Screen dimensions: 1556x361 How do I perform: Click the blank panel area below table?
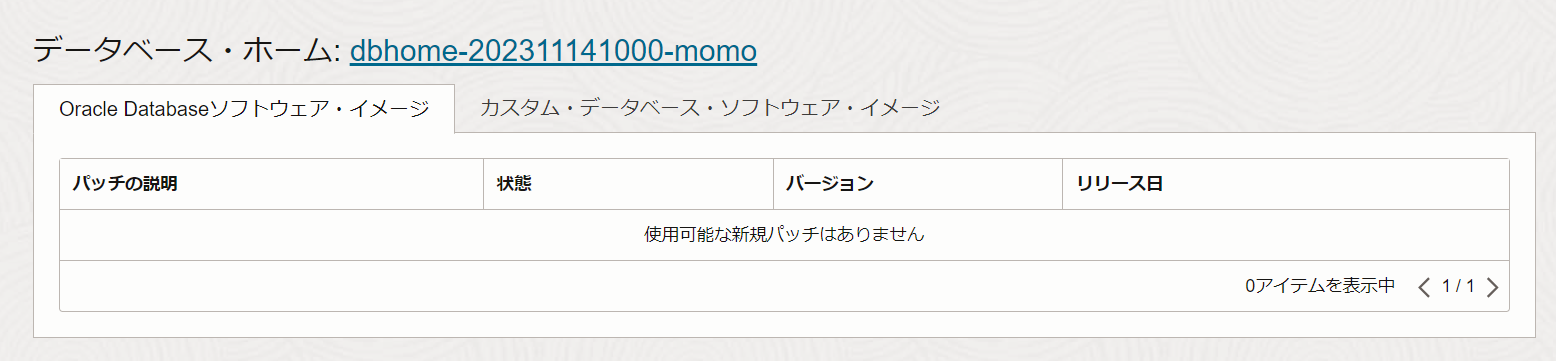click(x=784, y=324)
